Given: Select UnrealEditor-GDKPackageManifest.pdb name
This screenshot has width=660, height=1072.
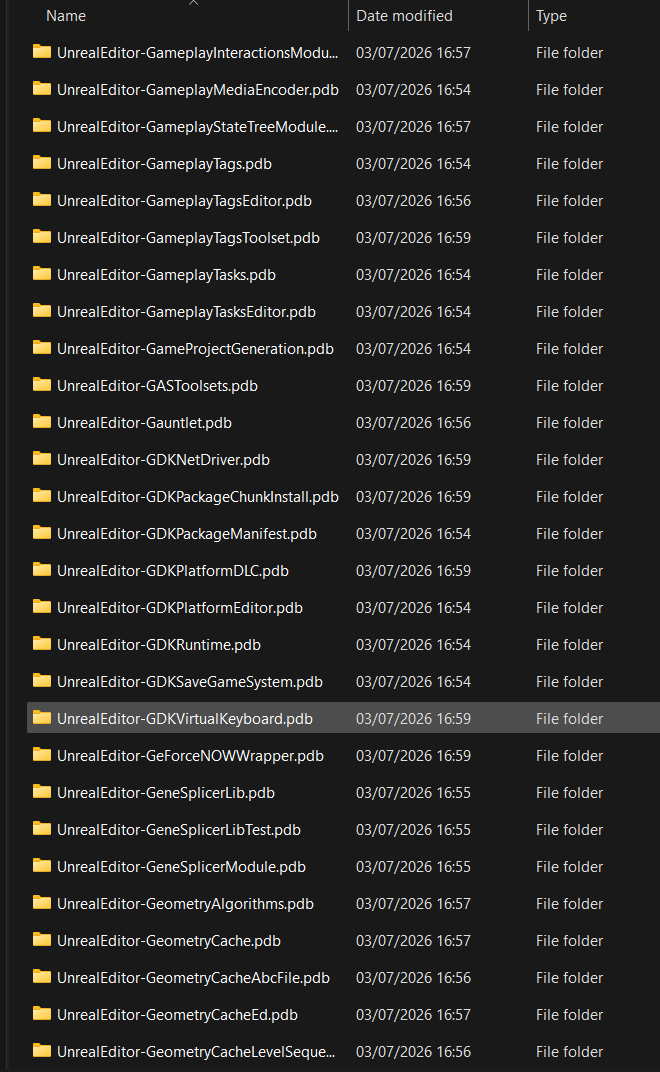Looking at the screenshot, I should tap(187, 533).
